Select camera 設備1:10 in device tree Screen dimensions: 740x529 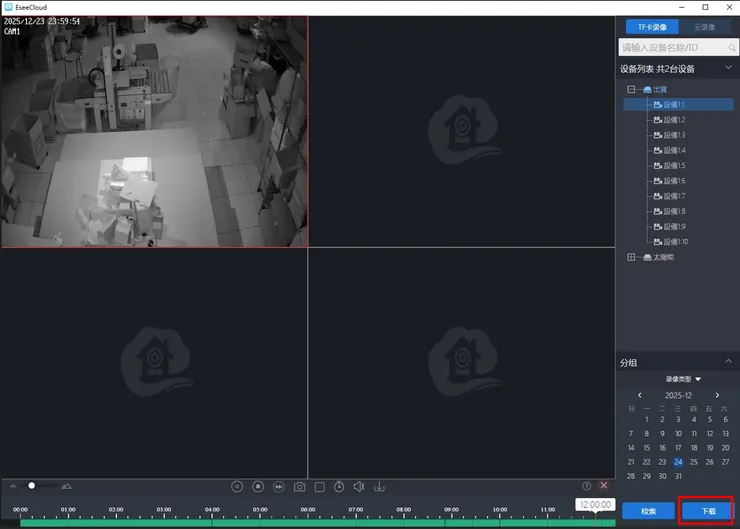click(x=671, y=242)
